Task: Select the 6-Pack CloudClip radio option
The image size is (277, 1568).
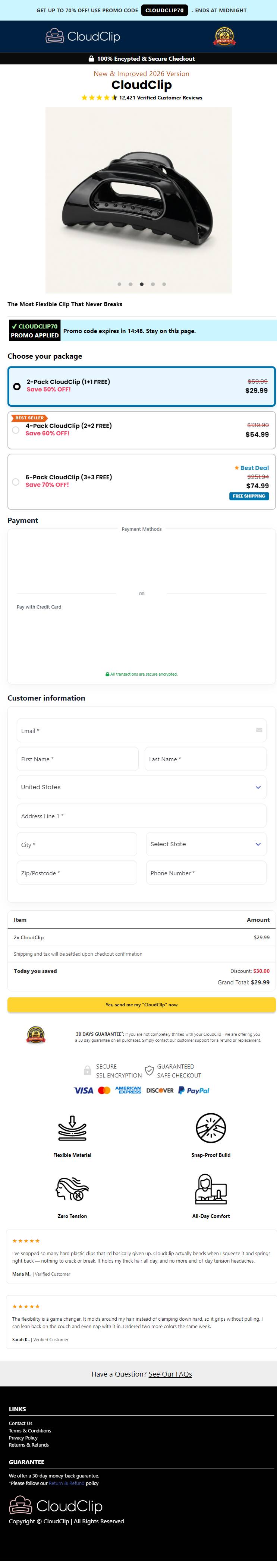Action: point(16,482)
